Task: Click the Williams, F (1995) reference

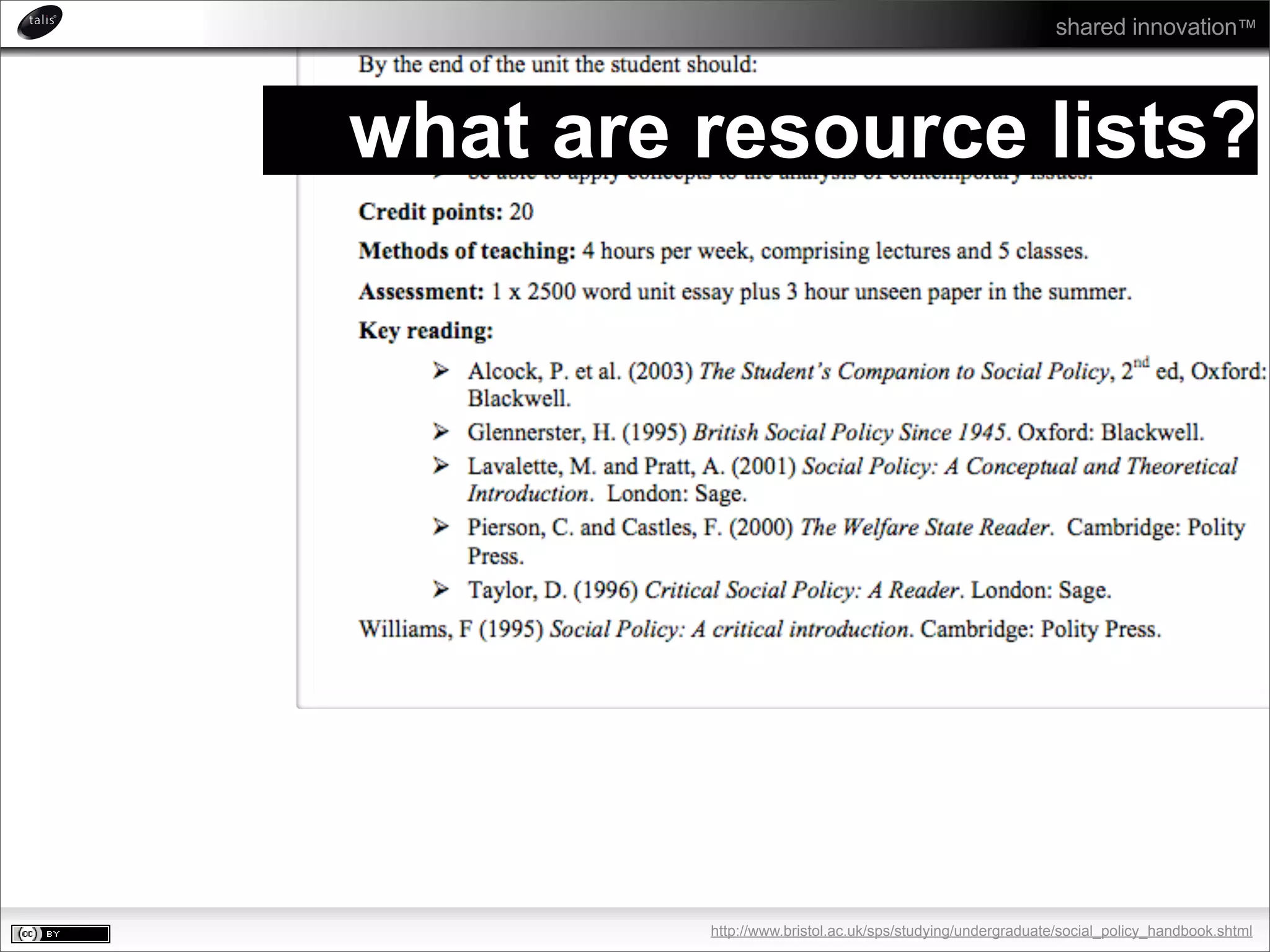Action: click(x=760, y=629)
